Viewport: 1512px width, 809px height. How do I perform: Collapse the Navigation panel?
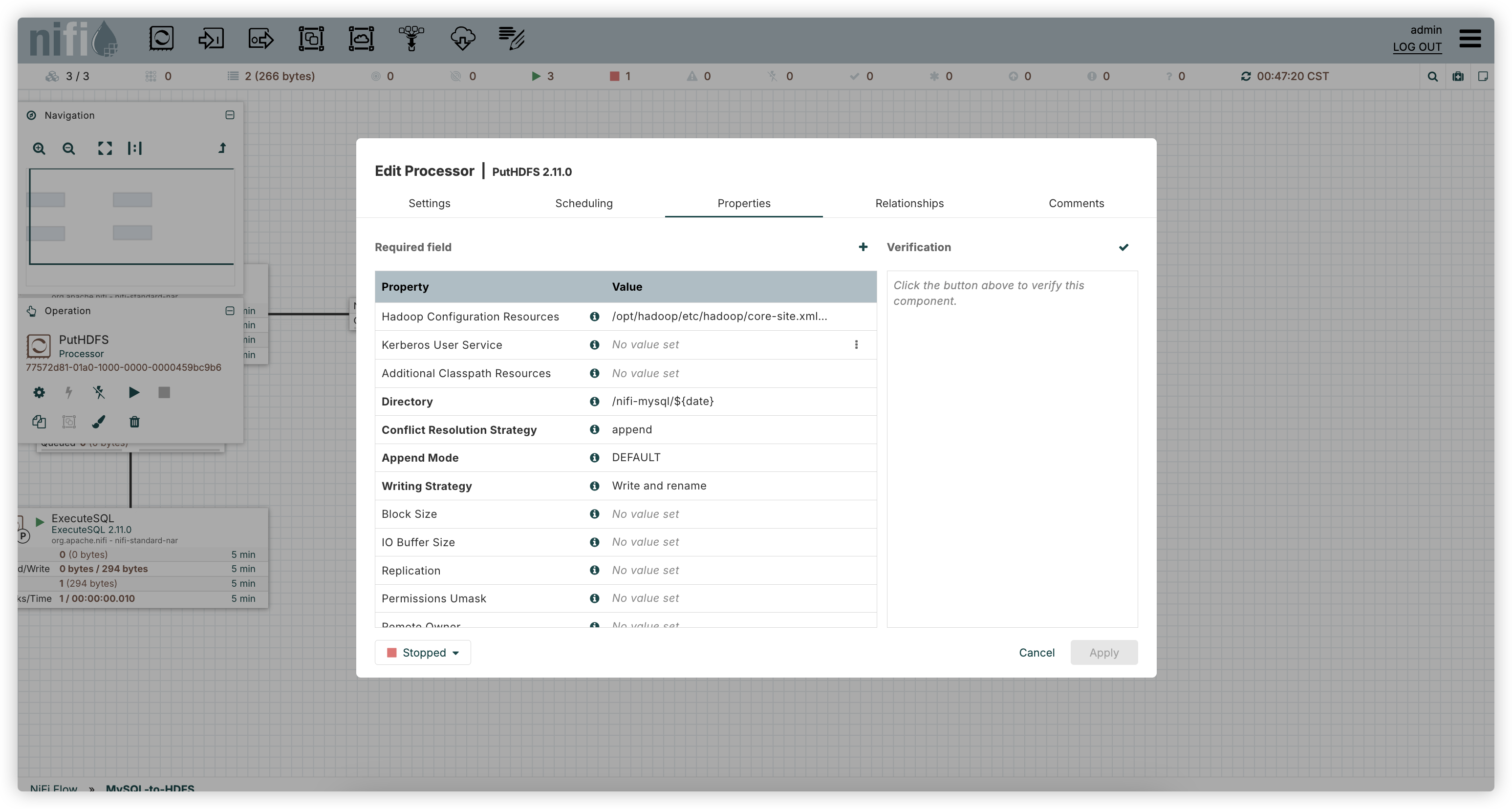click(x=230, y=115)
